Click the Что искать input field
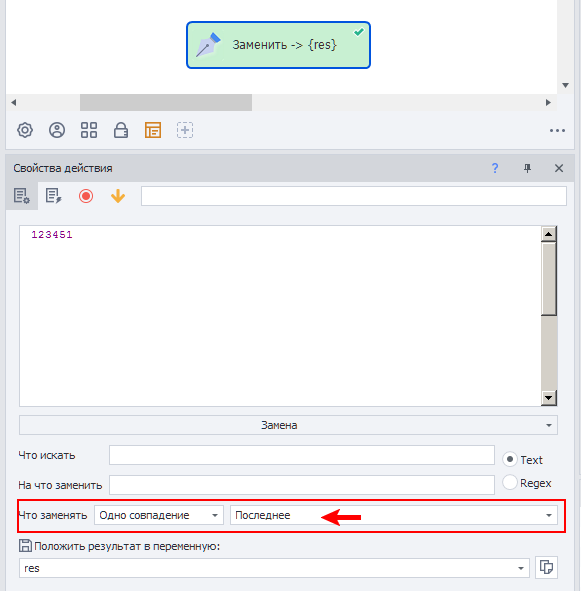The width and height of the screenshot is (581, 591). tap(302, 455)
